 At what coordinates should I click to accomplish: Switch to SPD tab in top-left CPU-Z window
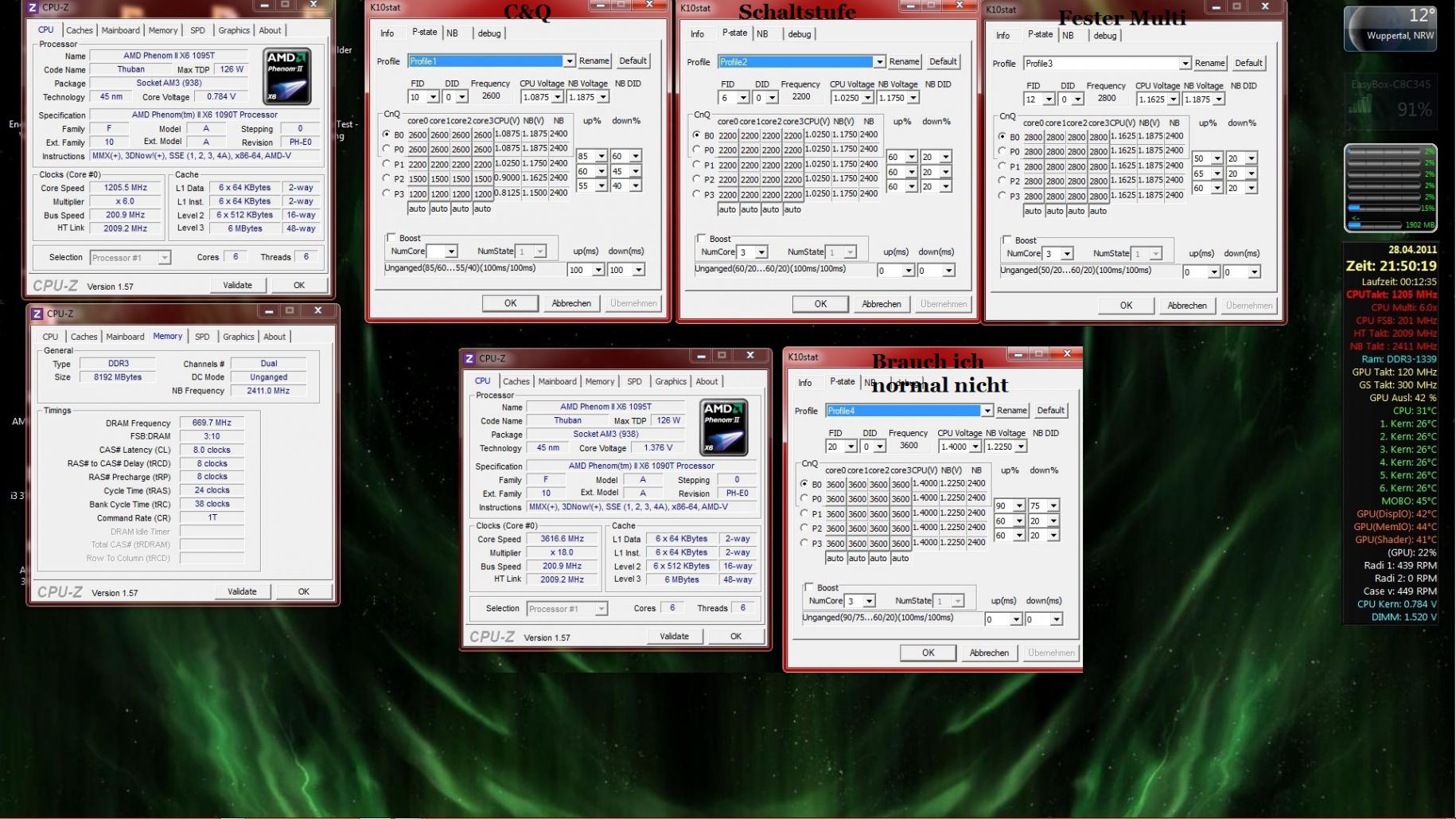198,30
